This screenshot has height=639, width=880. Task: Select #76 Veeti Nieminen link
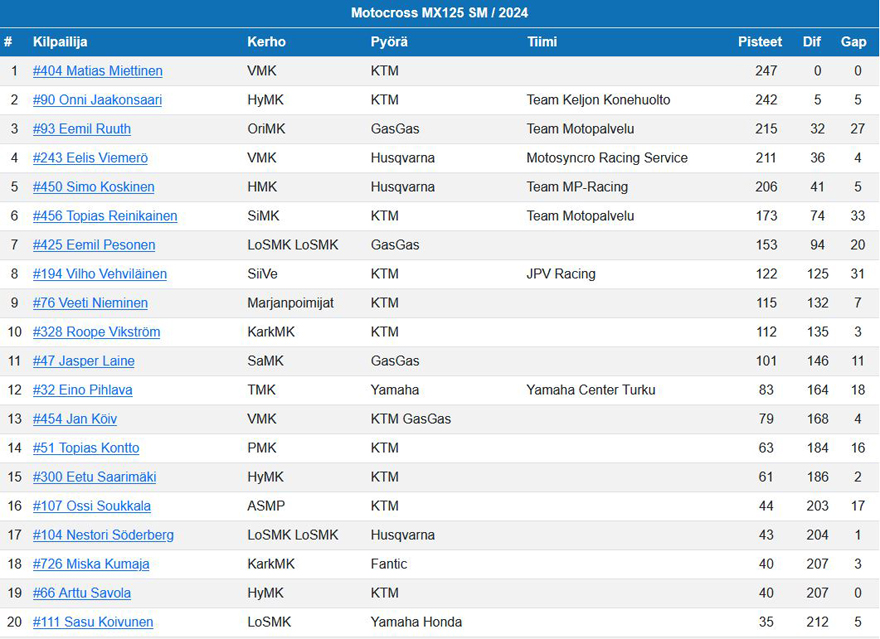pyautogui.click(x=90, y=303)
